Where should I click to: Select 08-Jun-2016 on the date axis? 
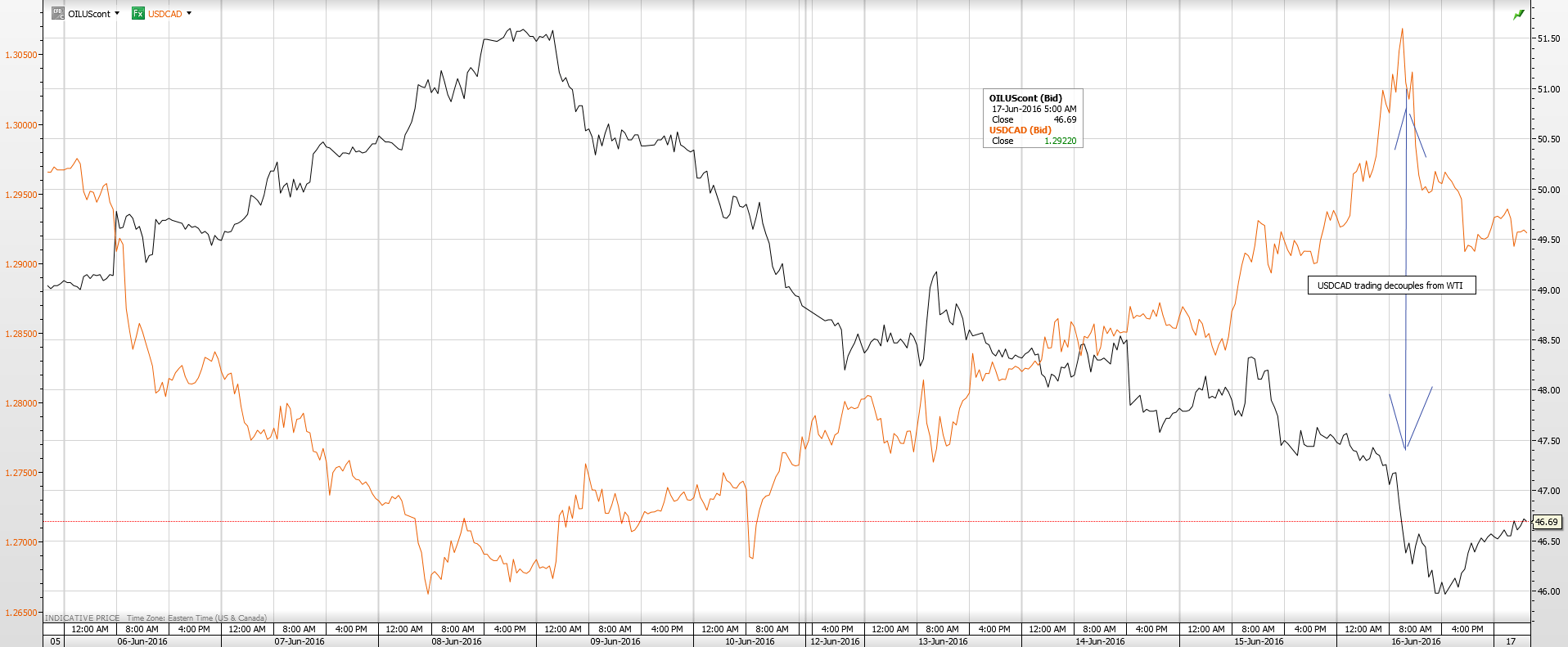457,641
